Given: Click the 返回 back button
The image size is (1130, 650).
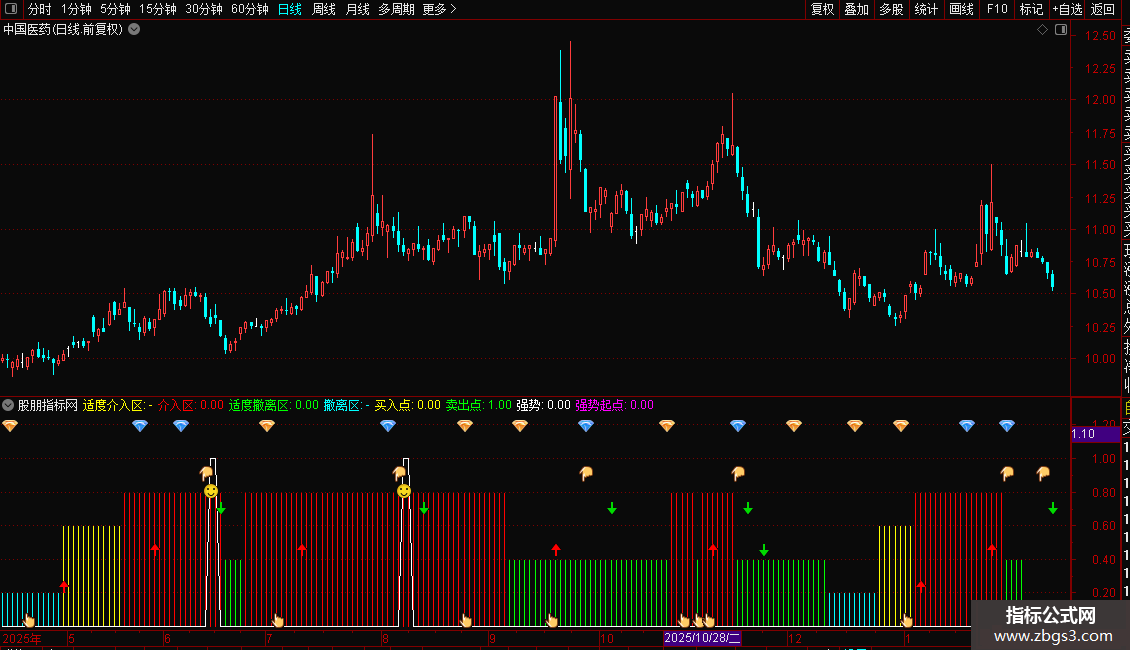Looking at the screenshot, I should 1103,9.
